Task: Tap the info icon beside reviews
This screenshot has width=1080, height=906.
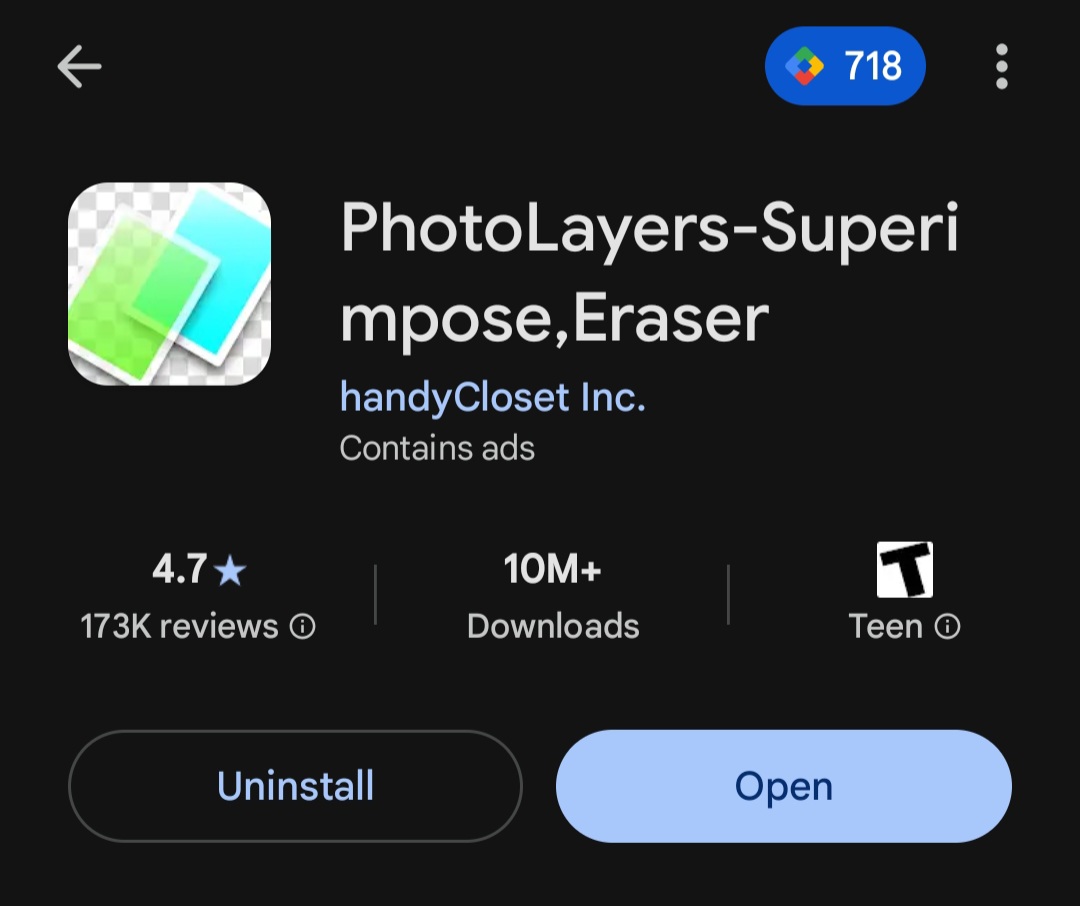Action: click(302, 626)
